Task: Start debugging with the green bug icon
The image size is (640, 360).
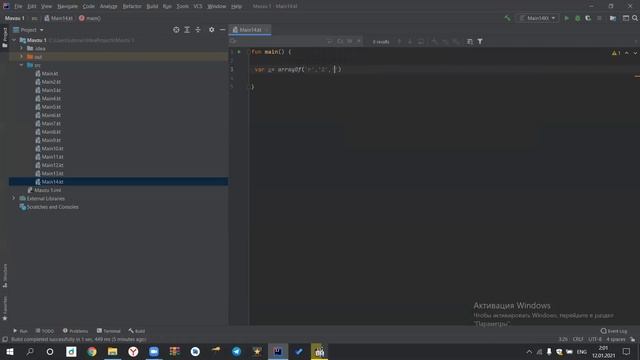Action: point(578,18)
